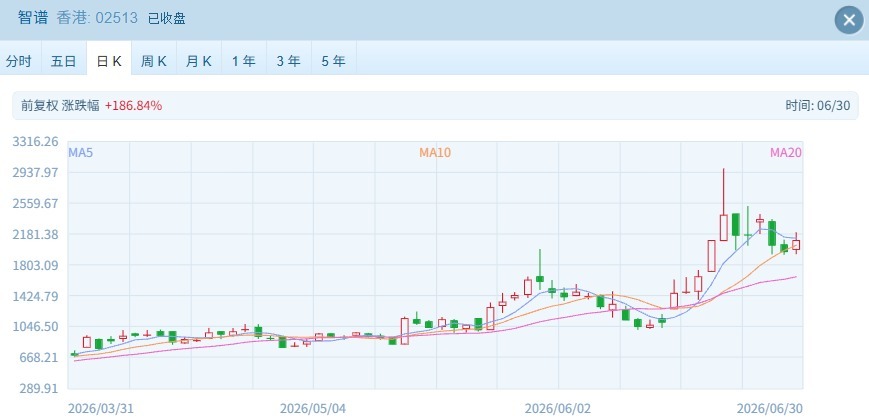Viewport: 869px width, 417px height.
Task: Click the +186.84% change value
Action: pos(134,105)
